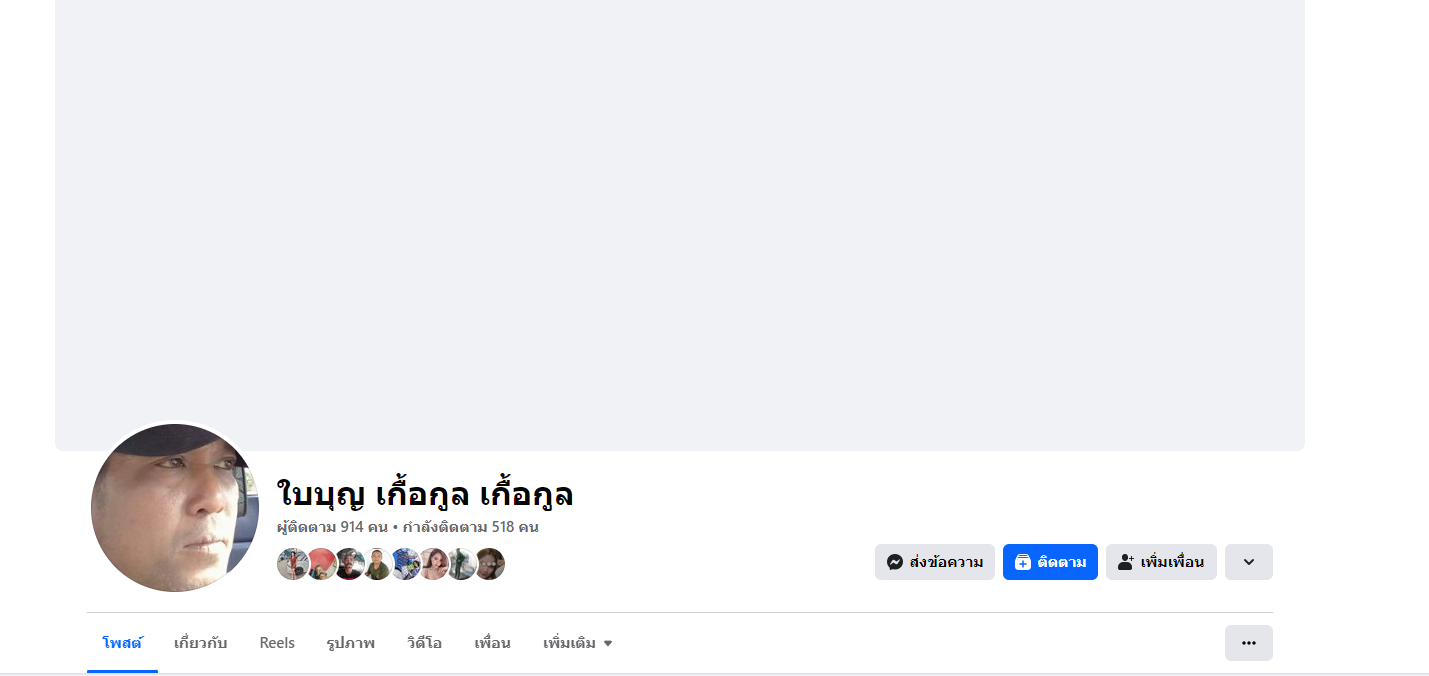Click the first friend avatar in the row

[x=292, y=564]
